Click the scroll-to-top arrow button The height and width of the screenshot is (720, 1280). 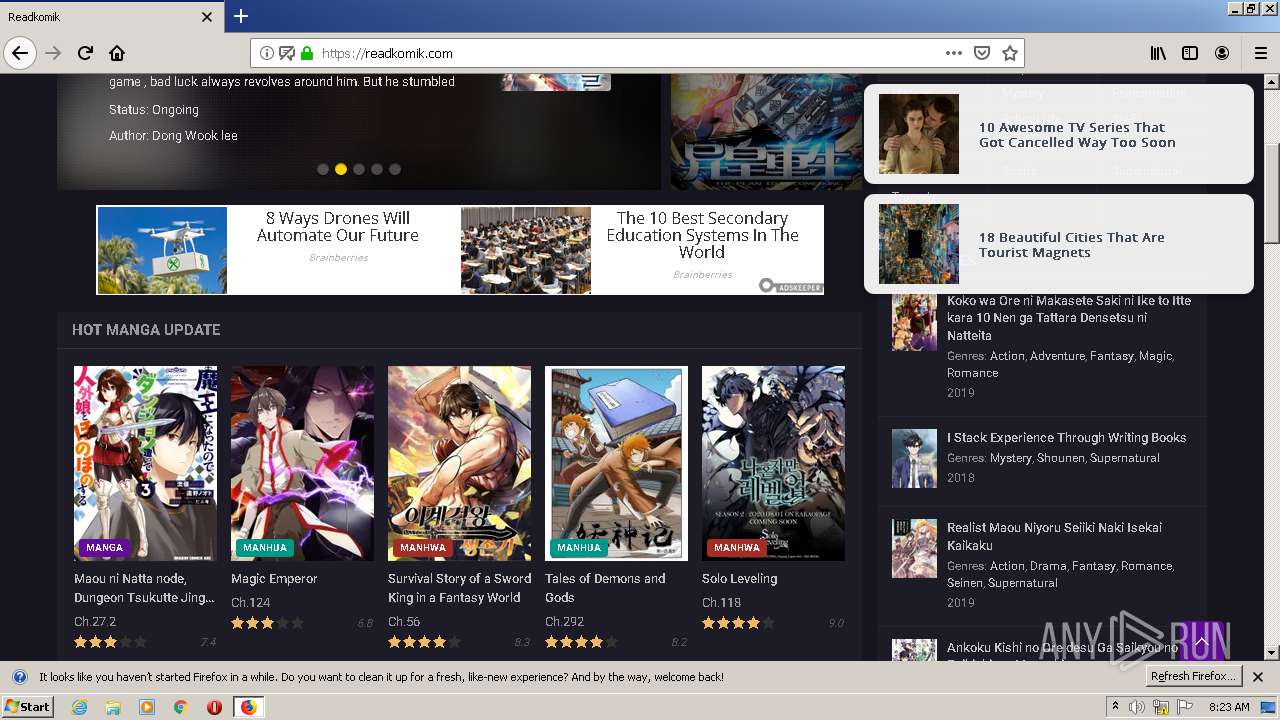(1201, 641)
